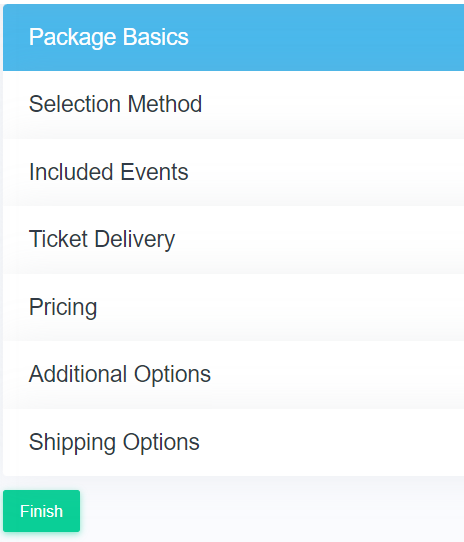Click the Shipping Options row
The height and width of the screenshot is (542, 464).
pos(233,442)
